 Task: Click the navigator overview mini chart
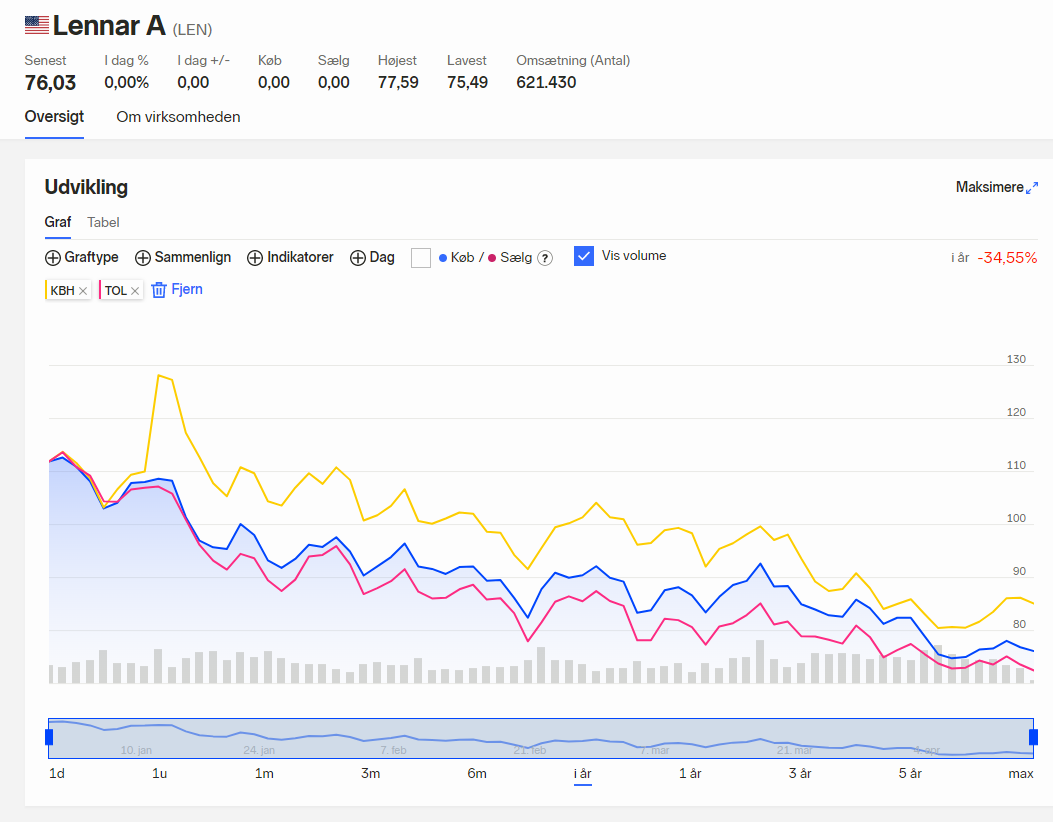[541, 738]
